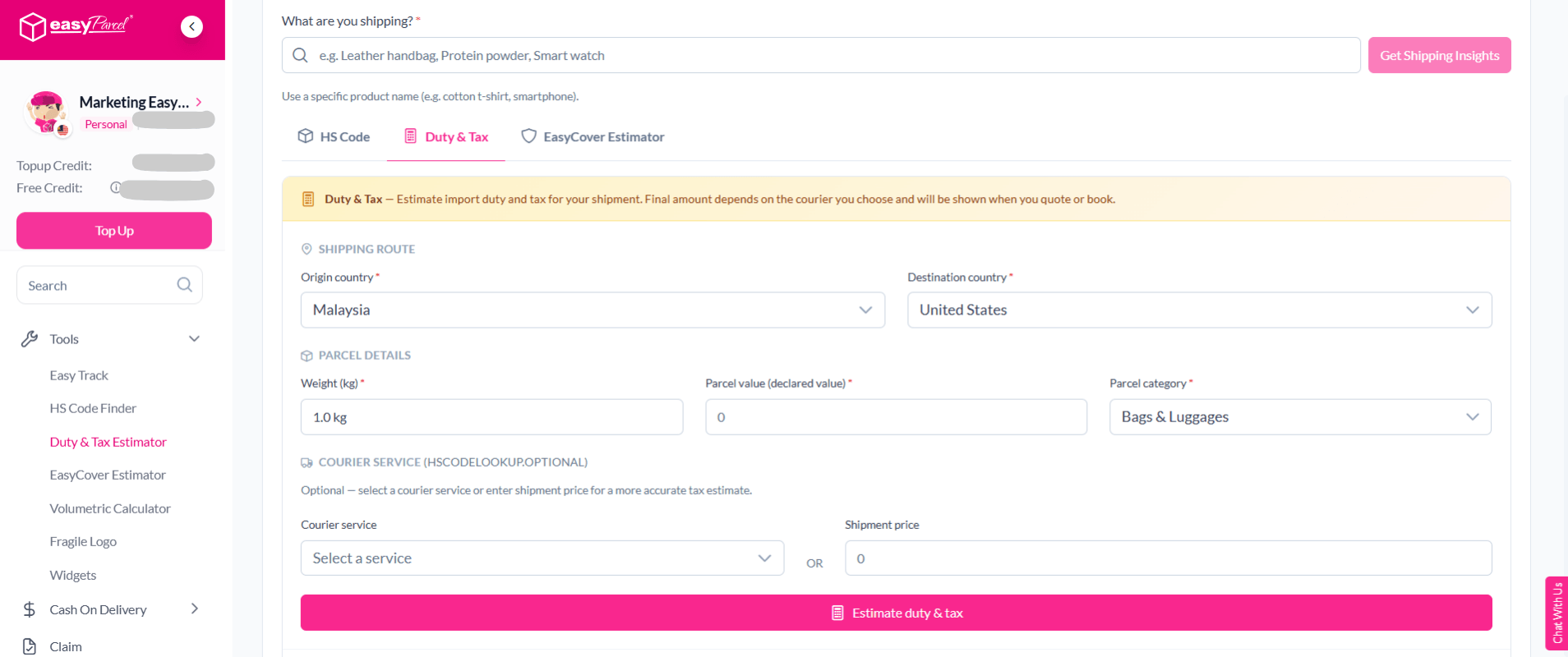This screenshot has width=1568, height=657.
Task: Open the Chat With Us widget
Action: 1556,613
